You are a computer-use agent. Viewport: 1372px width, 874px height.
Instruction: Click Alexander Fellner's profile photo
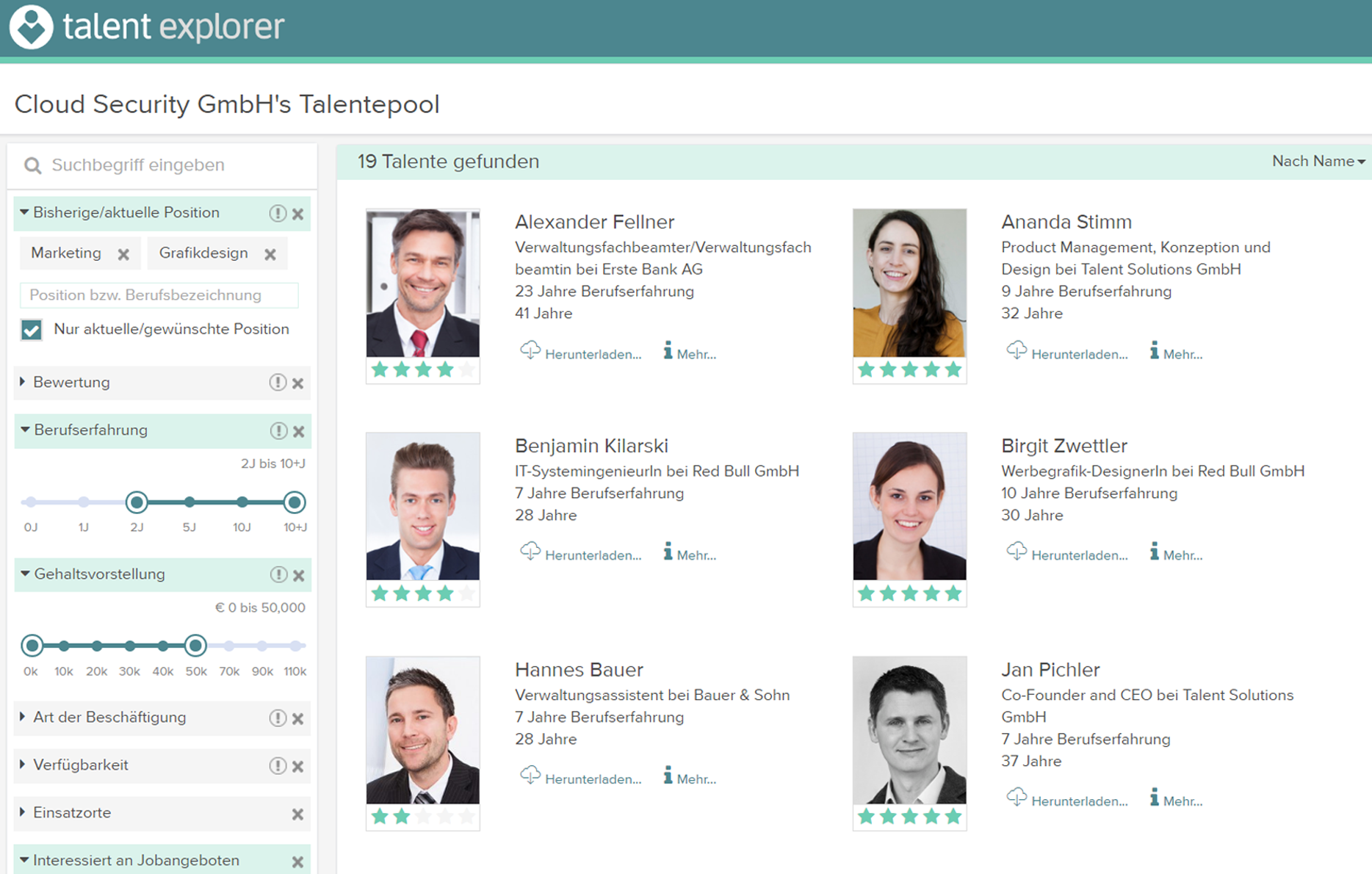(x=423, y=283)
